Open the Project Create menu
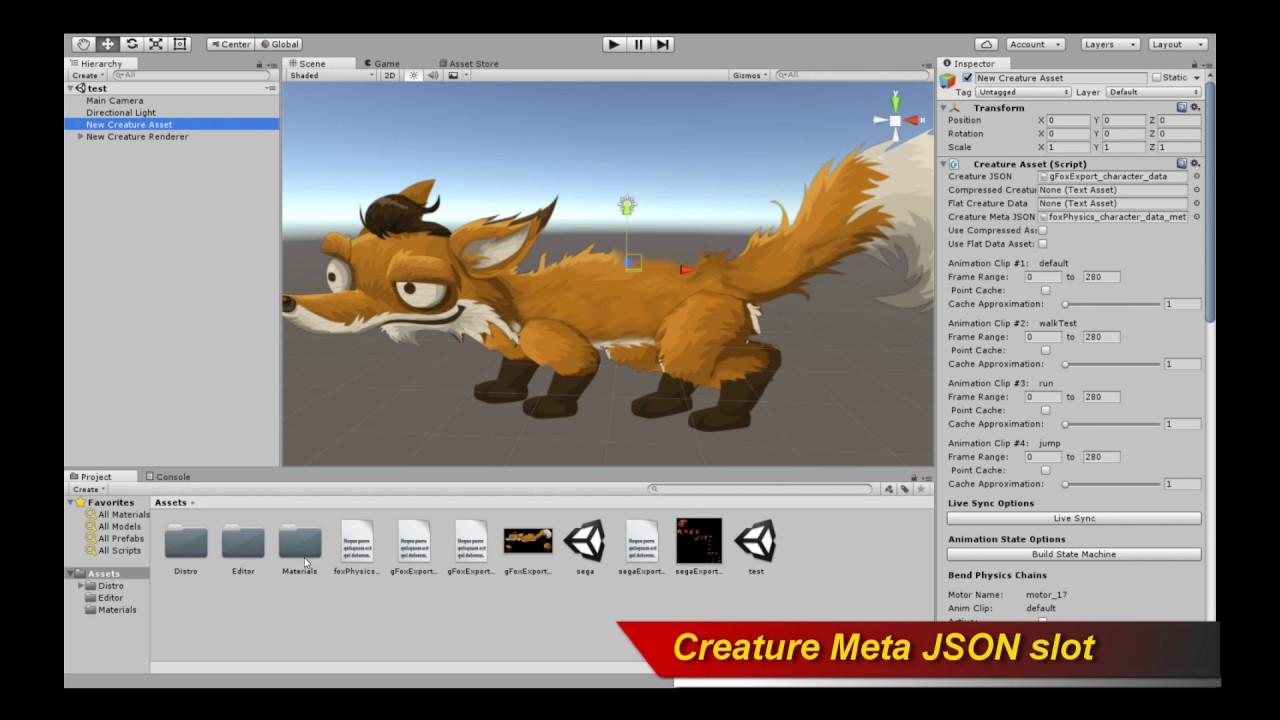Viewport: 1280px width, 720px height. tap(88, 489)
